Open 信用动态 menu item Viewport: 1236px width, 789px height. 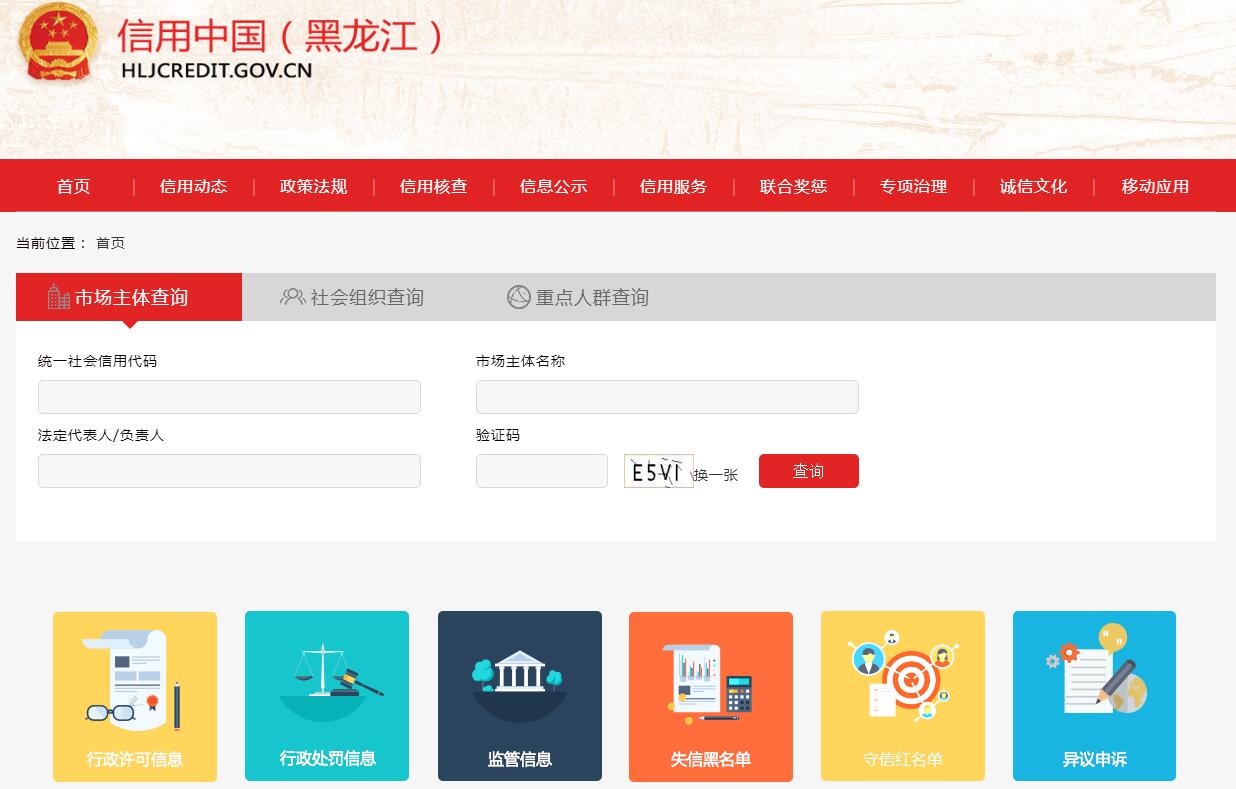point(194,186)
